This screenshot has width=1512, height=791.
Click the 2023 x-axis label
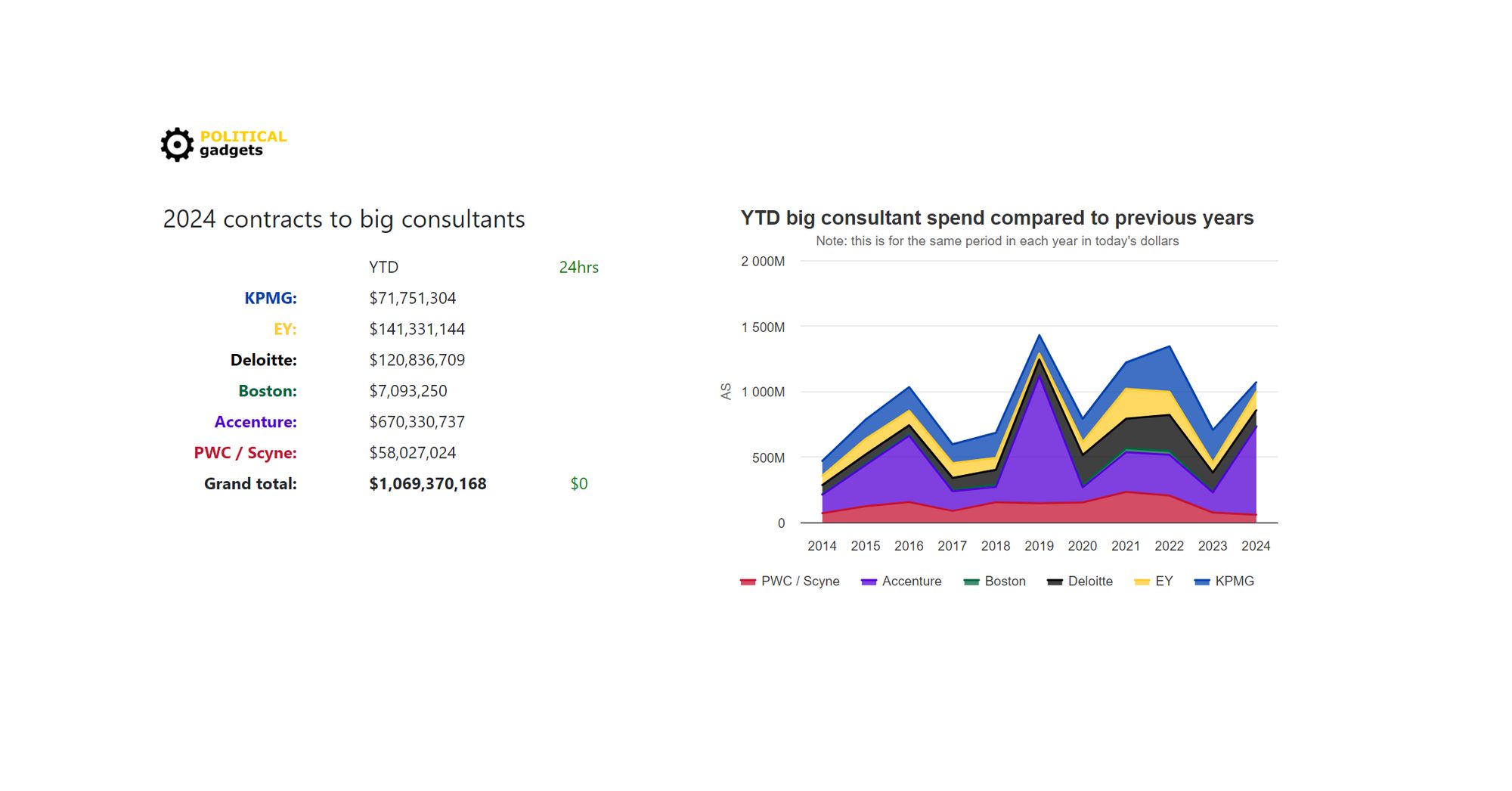coord(1213,546)
